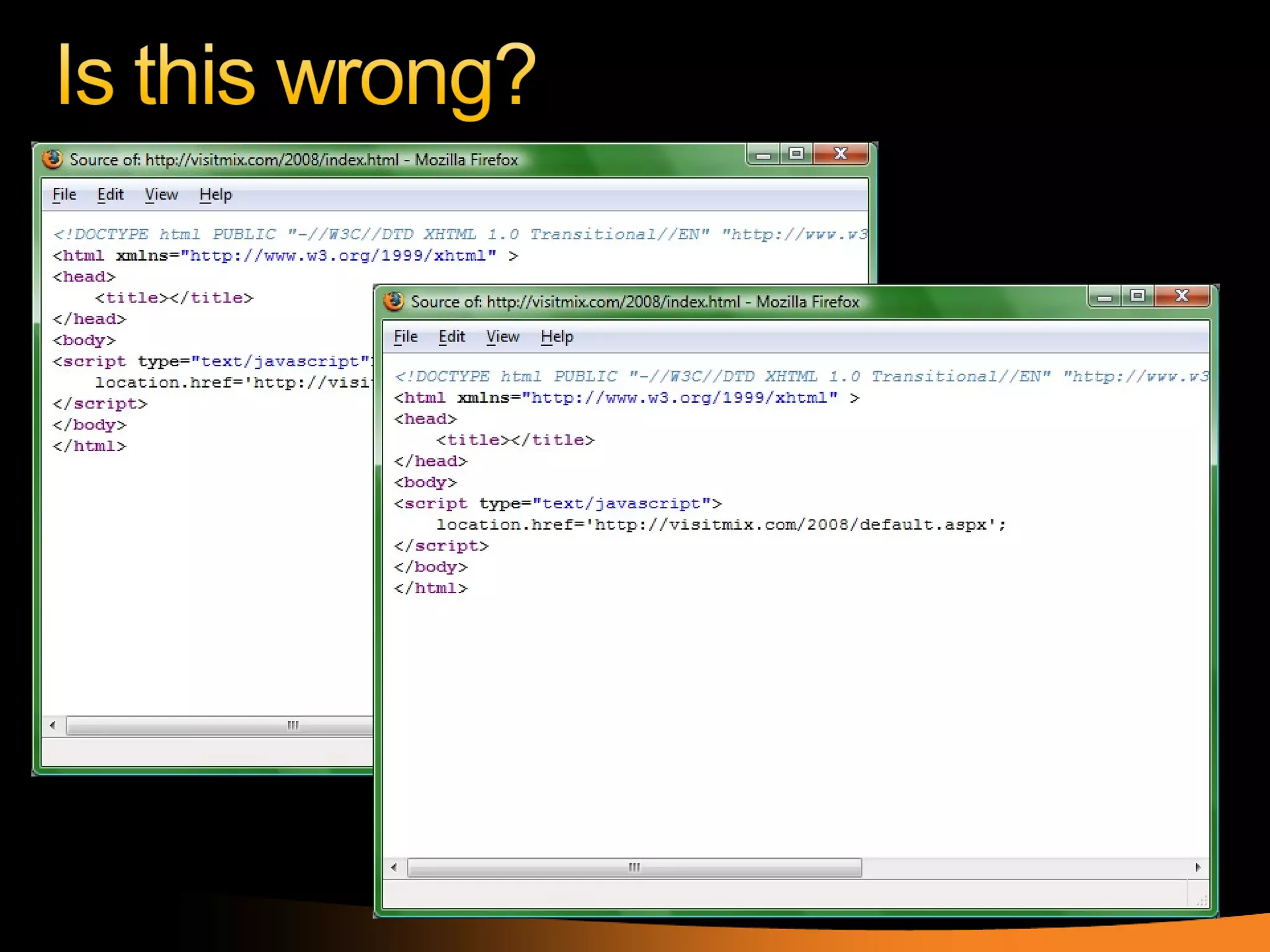Open Edit menu in back window

tap(110, 195)
